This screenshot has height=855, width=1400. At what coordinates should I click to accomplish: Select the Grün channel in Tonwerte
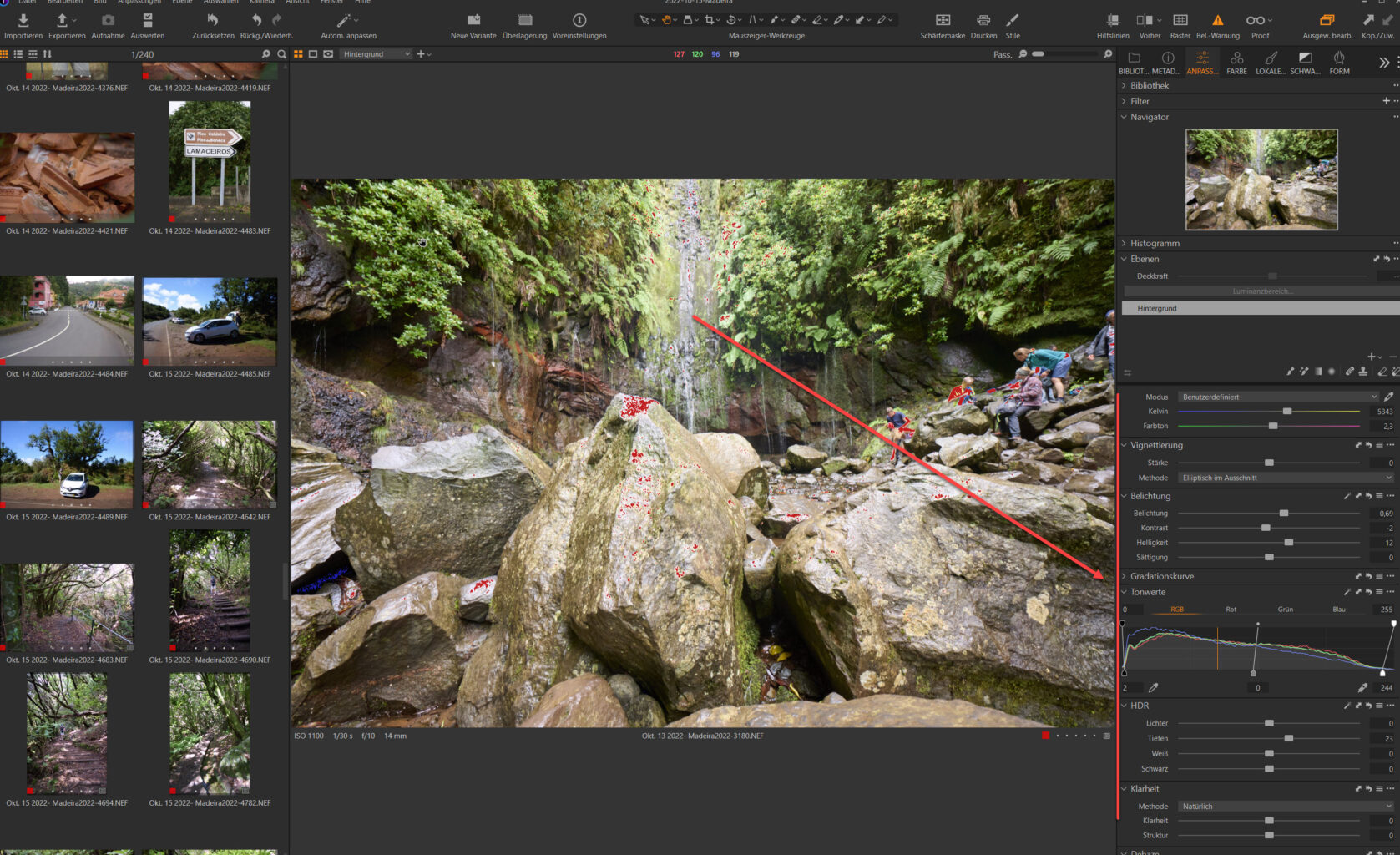1285,610
